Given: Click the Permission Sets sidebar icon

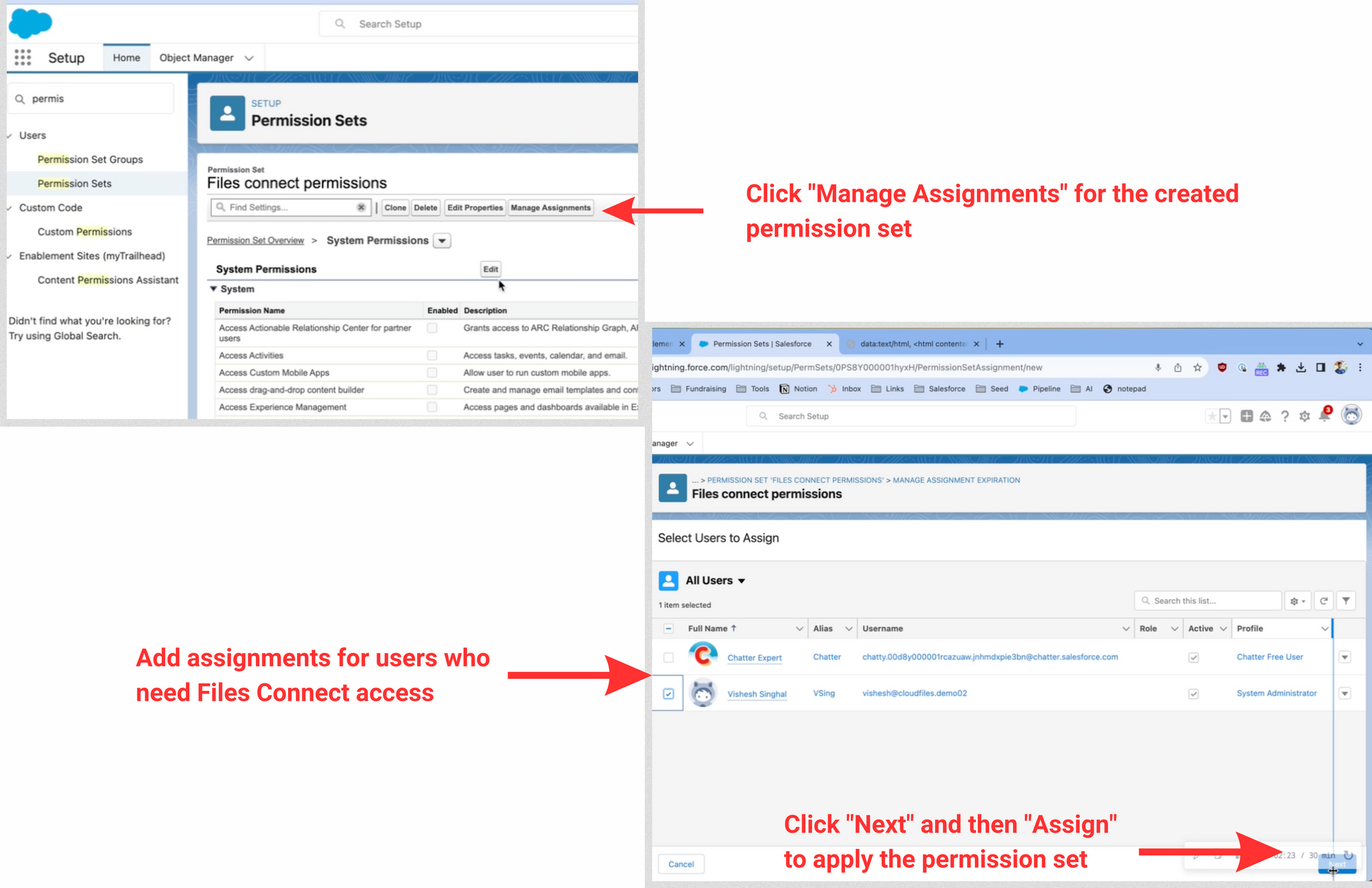Looking at the screenshot, I should 74,183.
